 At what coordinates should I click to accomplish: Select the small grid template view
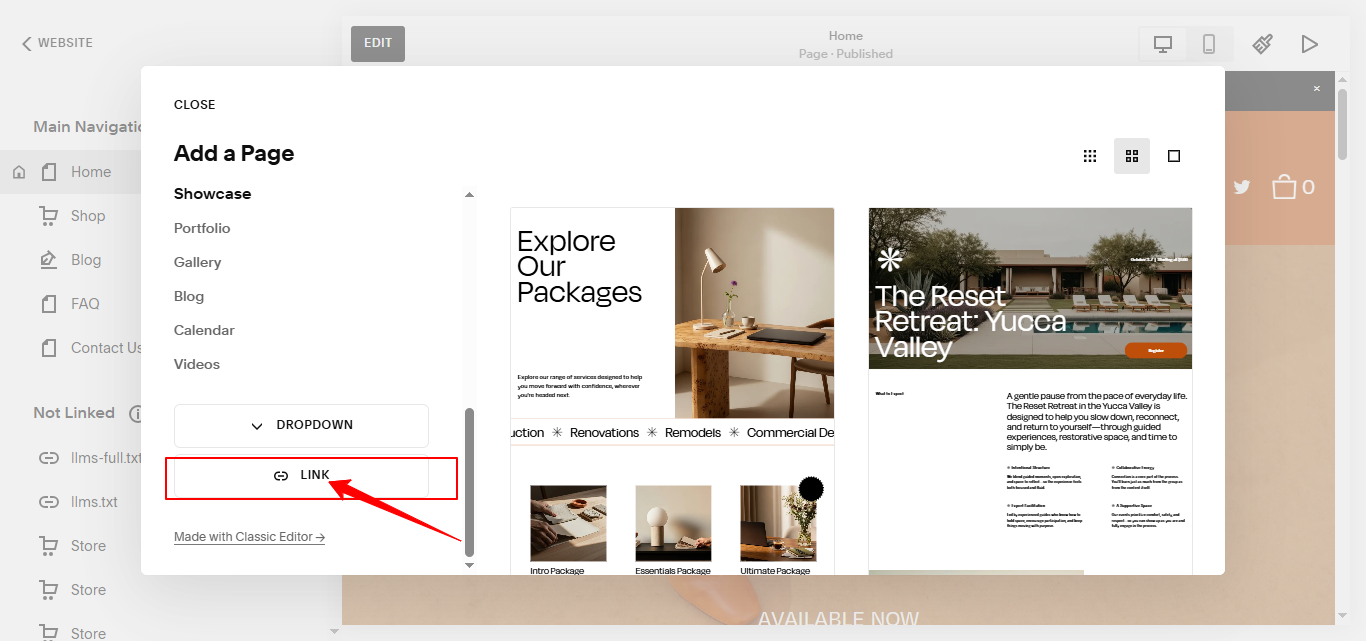coord(1090,156)
